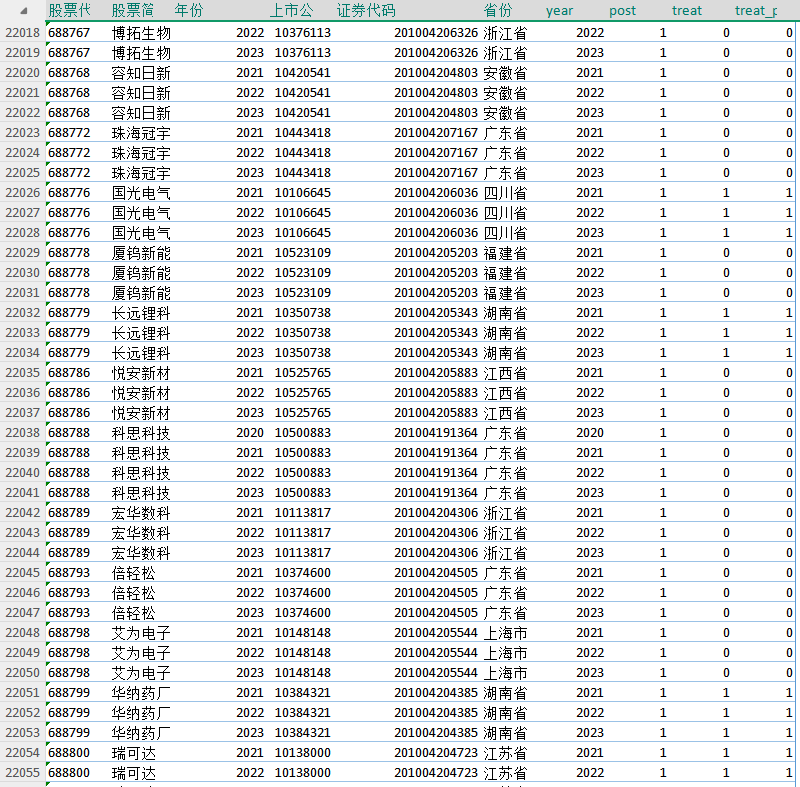Click 福建省 in row 22030
The width and height of the screenshot is (800, 787).
pyautogui.click(x=505, y=273)
